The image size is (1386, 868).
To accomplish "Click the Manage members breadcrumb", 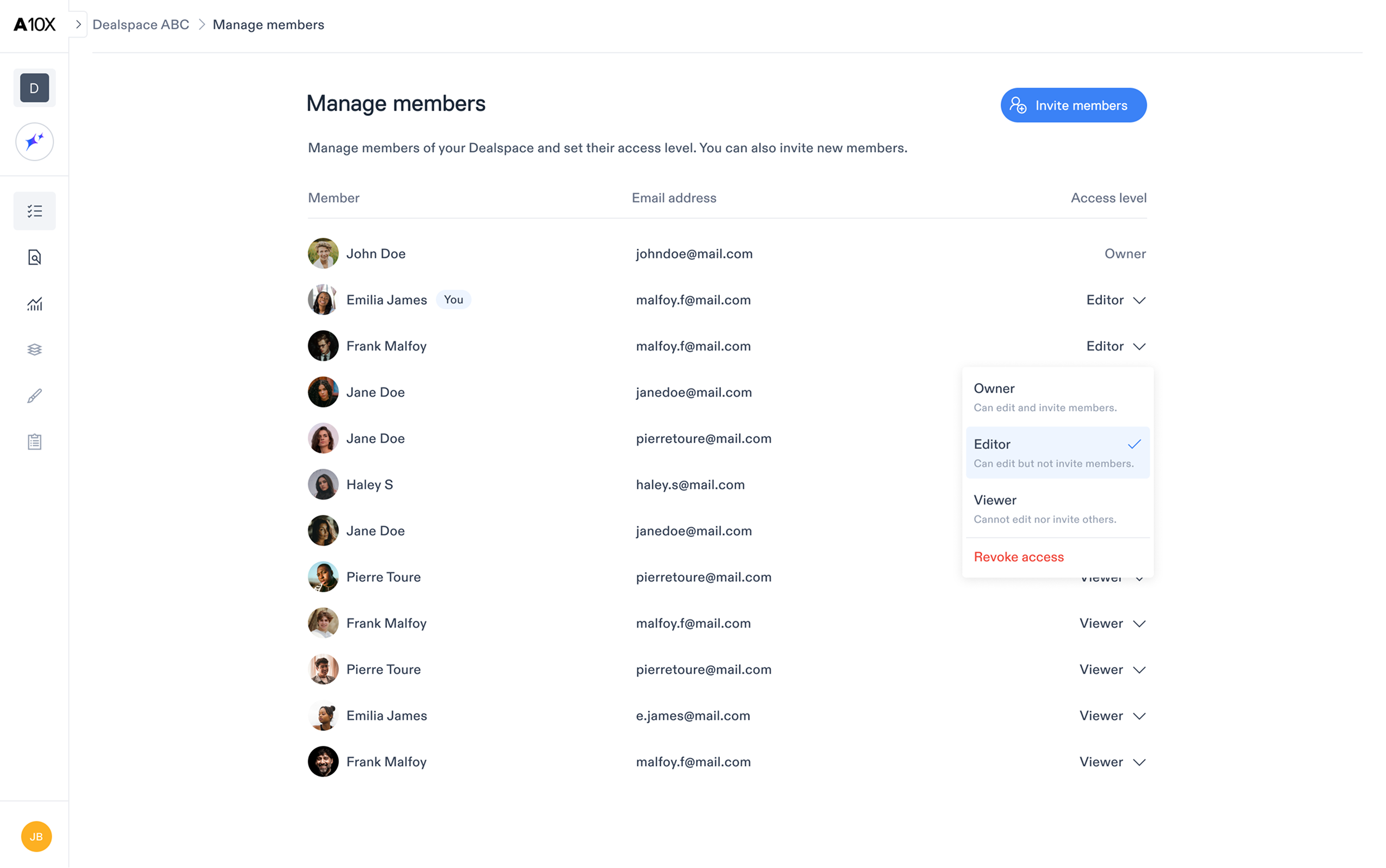I will click(x=268, y=24).
